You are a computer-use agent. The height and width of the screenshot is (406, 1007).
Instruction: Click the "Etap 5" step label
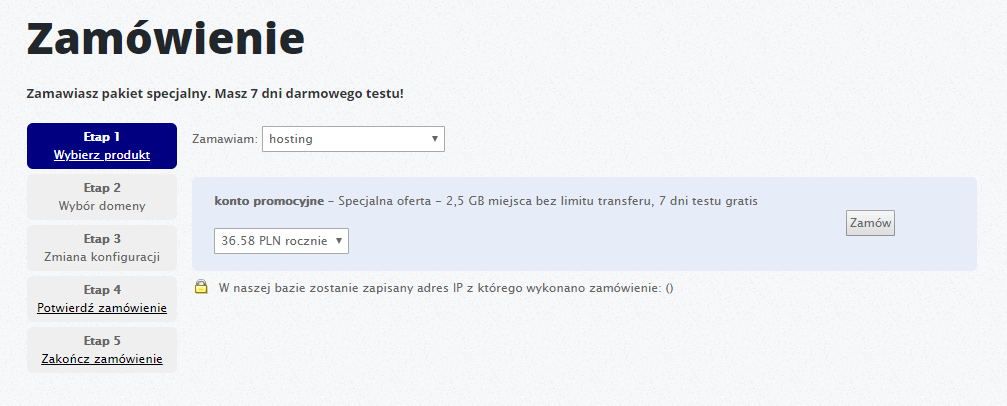click(102, 341)
